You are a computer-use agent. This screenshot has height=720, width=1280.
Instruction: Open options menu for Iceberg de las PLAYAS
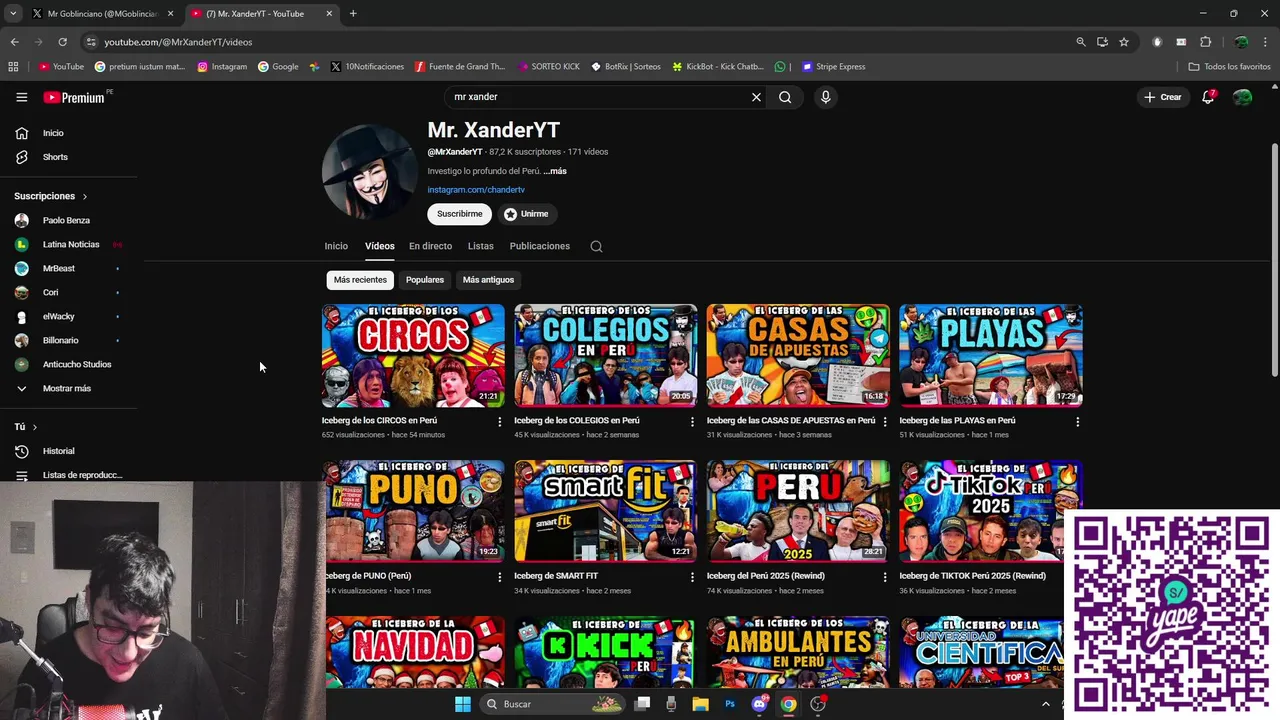point(1077,422)
